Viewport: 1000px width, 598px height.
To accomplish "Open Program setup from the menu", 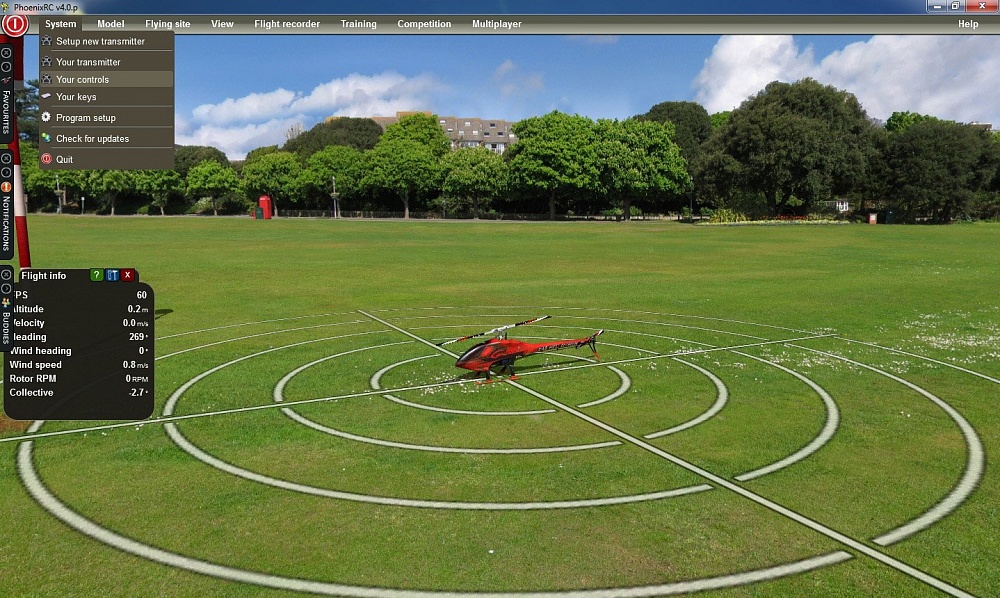I will pos(85,118).
